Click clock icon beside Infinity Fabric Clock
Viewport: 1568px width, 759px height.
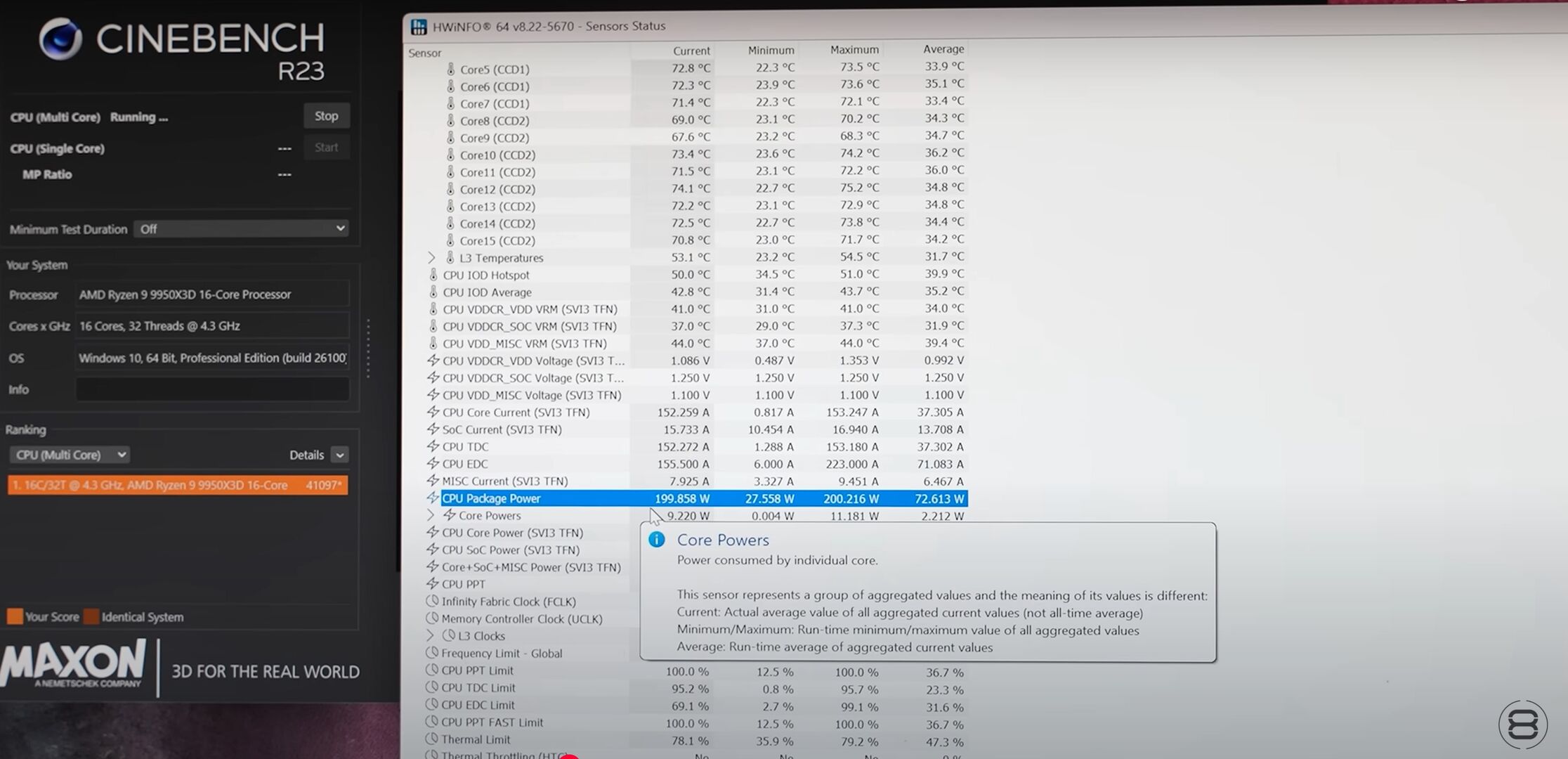tap(432, 601)
